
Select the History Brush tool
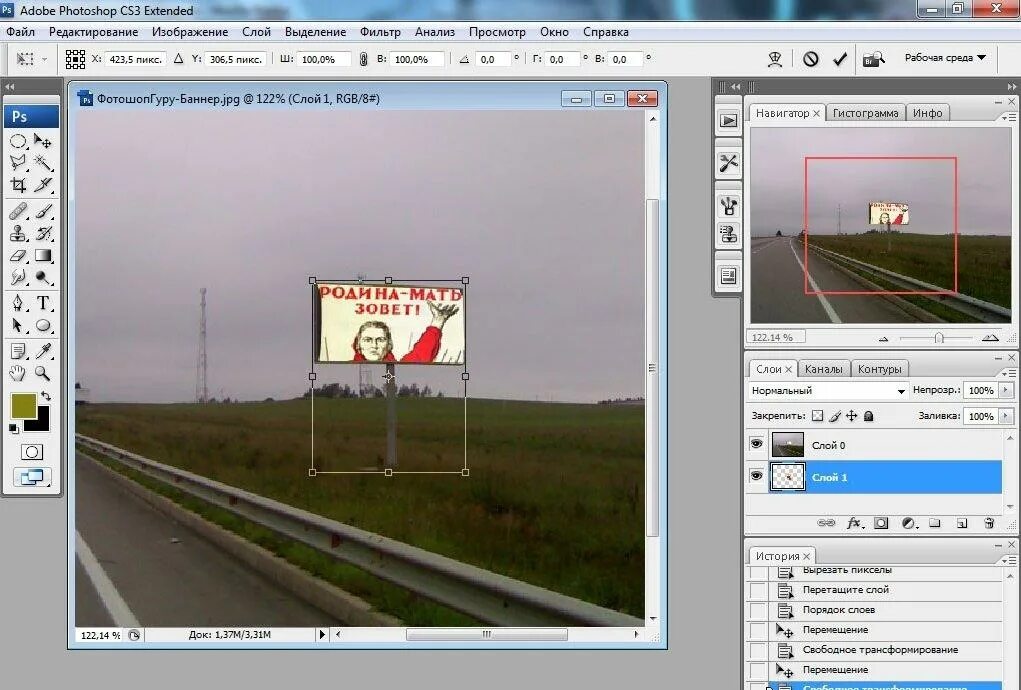point(43,233)
